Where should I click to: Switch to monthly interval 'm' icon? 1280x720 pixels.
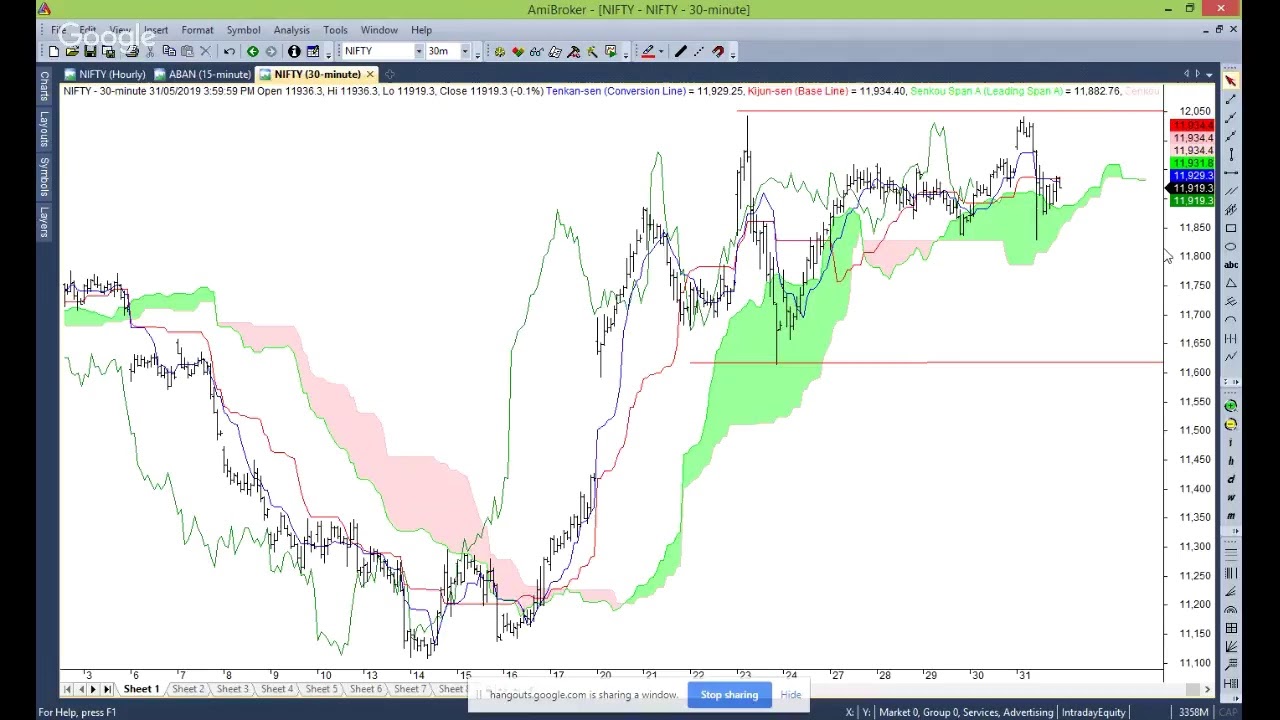coord(1231,516)
